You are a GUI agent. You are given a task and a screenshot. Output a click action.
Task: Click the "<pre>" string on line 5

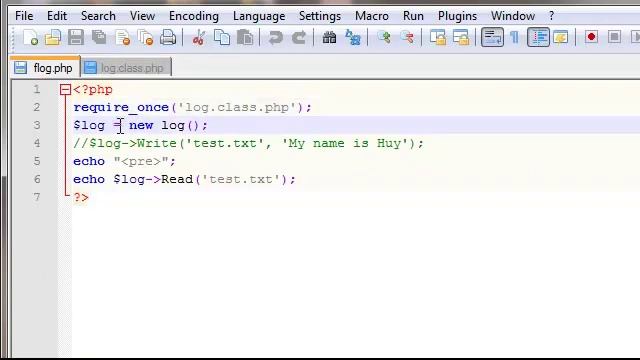tap(141, 161)
